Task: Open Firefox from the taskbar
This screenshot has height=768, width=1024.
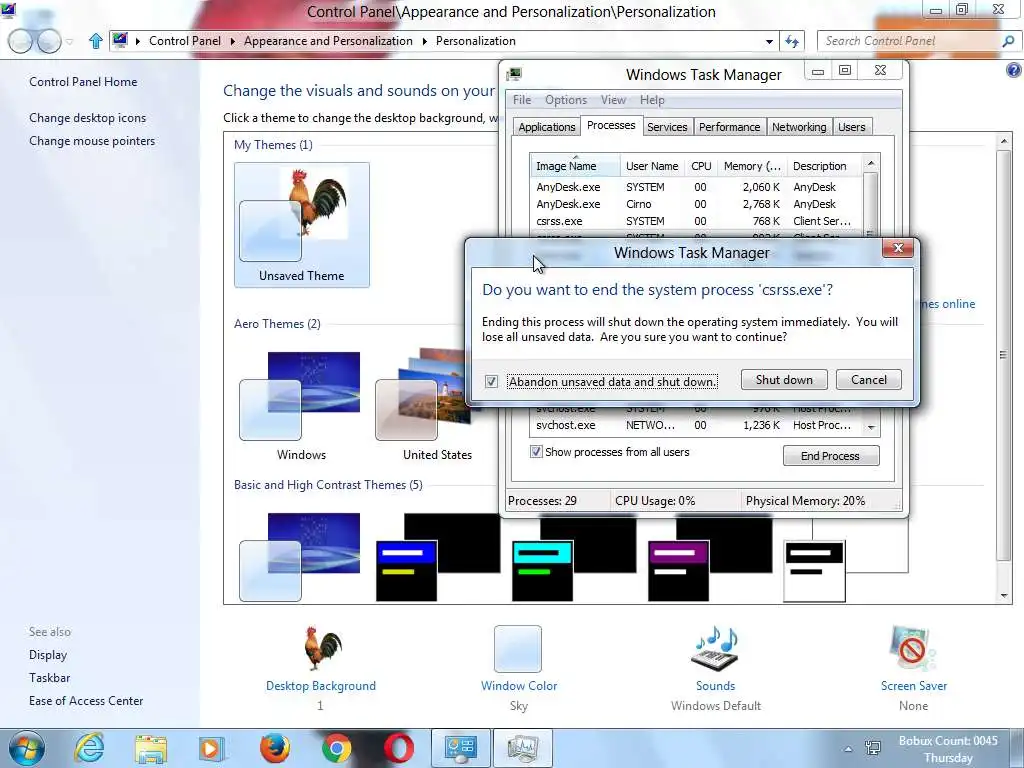Action: [x=274, y=748]
